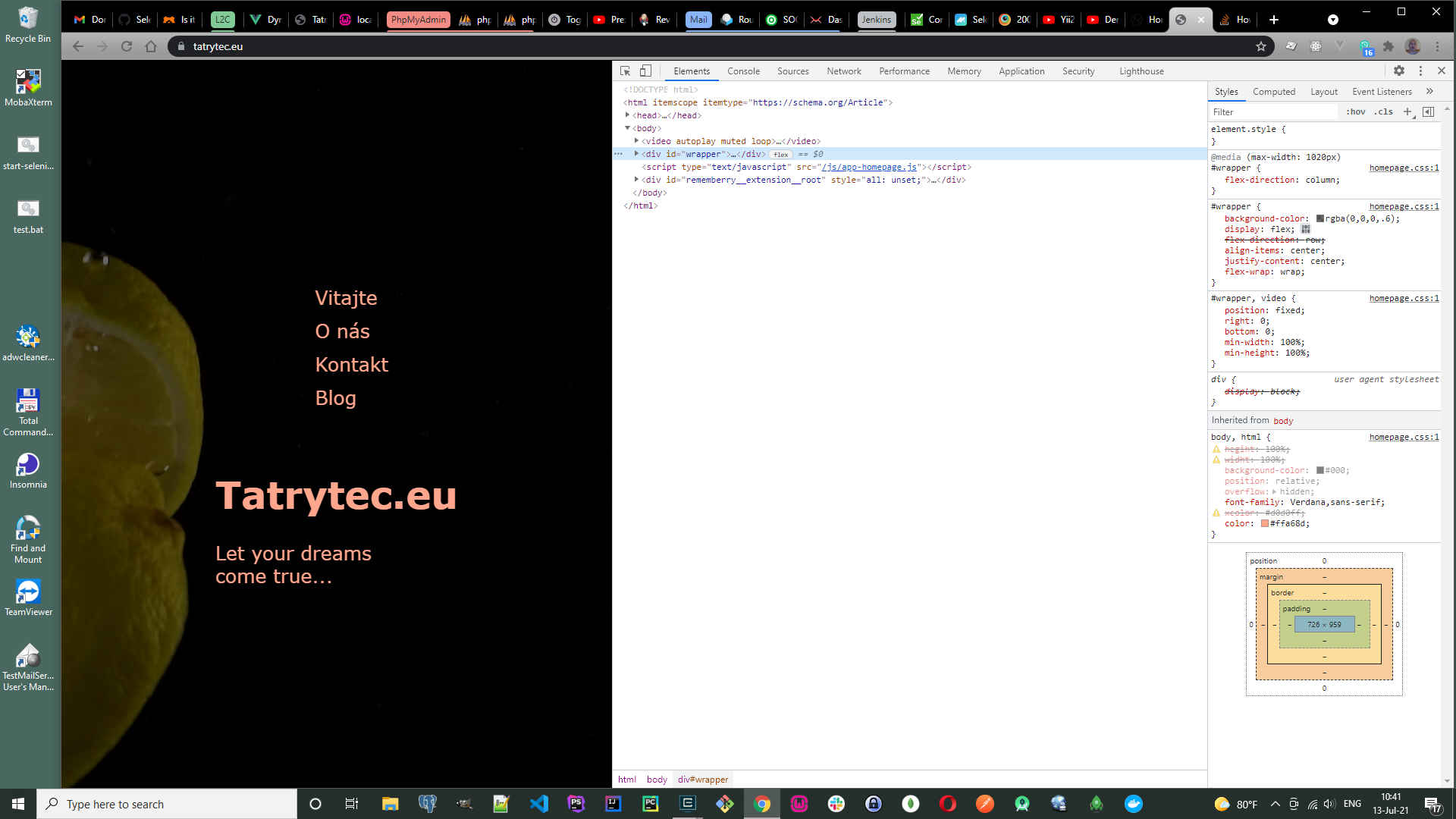Toggle the computed styles sidebar icon
The height and width of the screenshot is (819, 1456).
pos(1428,111)
